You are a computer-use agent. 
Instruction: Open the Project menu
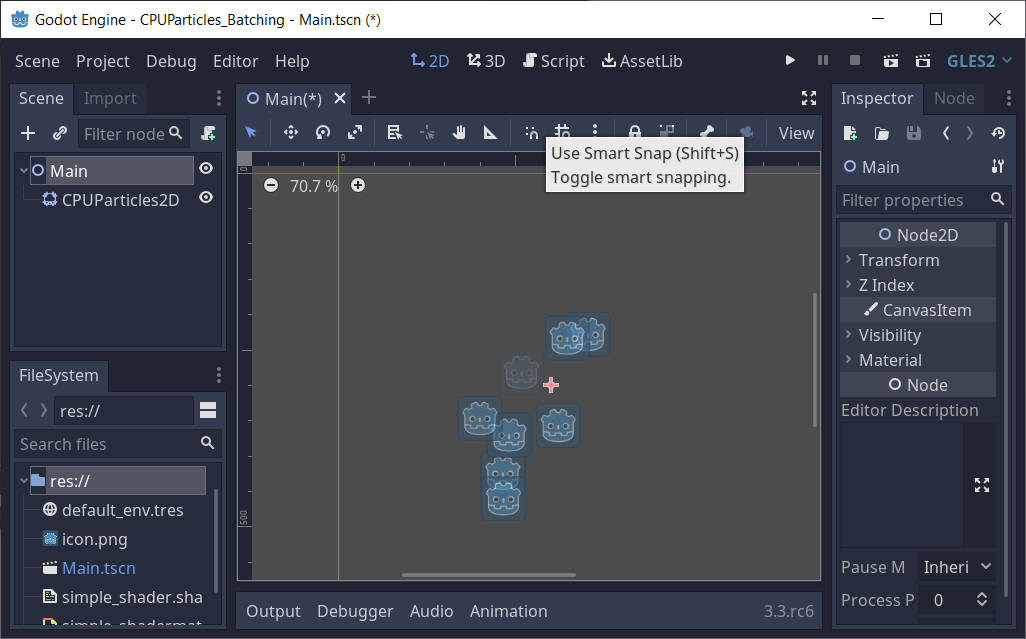coord(103,61)
